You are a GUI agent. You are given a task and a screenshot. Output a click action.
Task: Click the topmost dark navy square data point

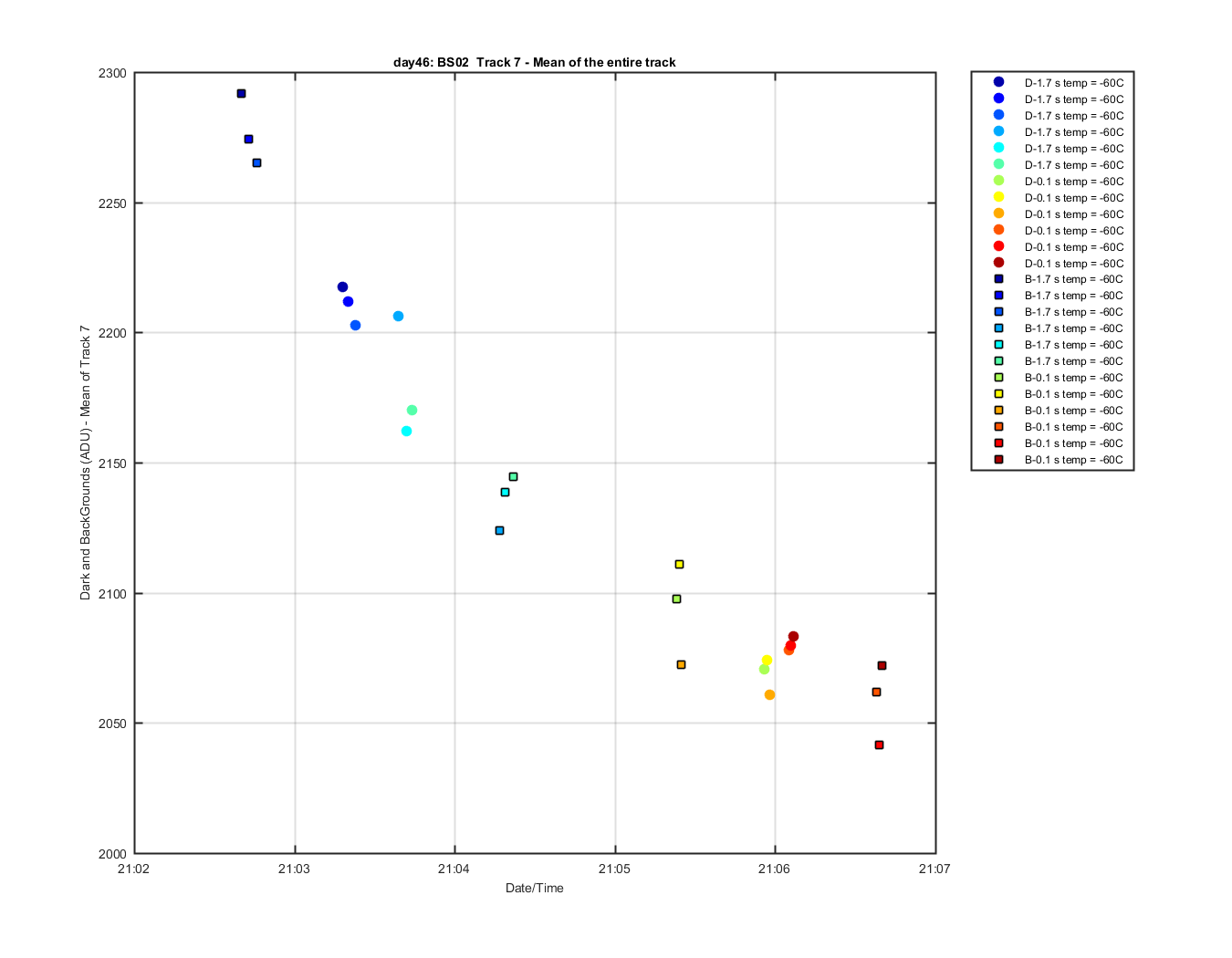[x=241, y=93]
